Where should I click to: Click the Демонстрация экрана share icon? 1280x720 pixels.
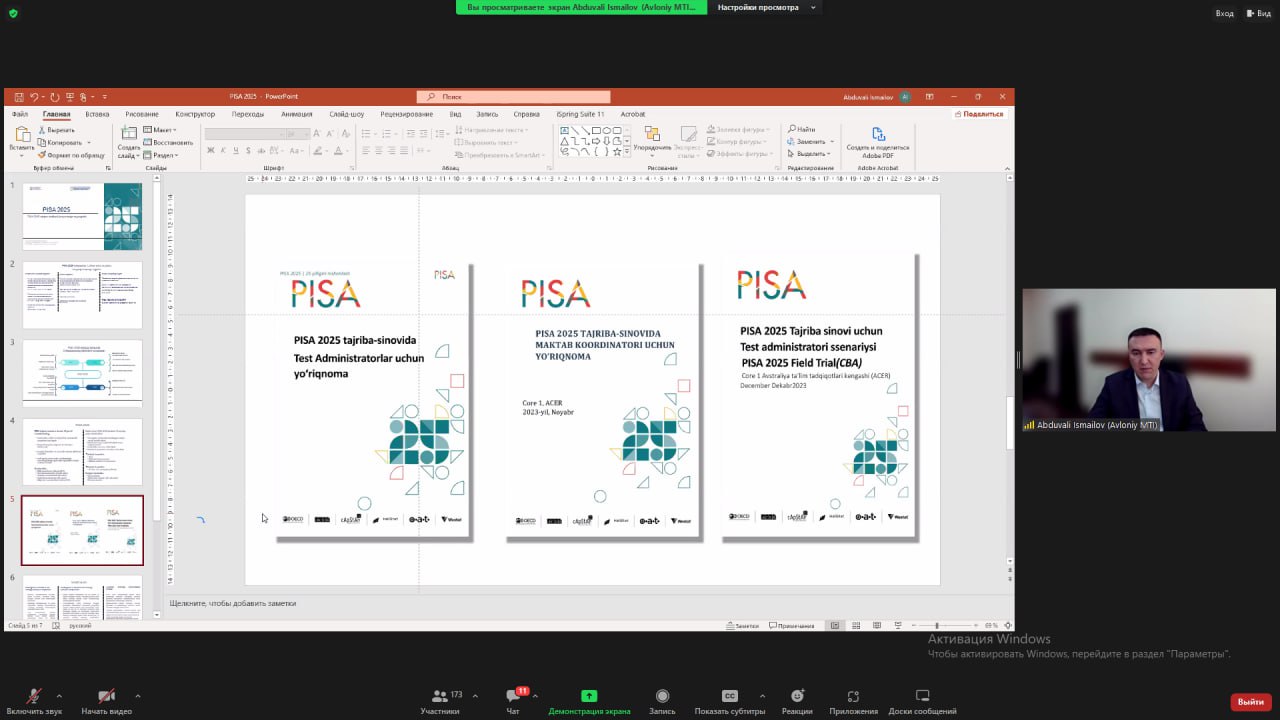point(589,697)
